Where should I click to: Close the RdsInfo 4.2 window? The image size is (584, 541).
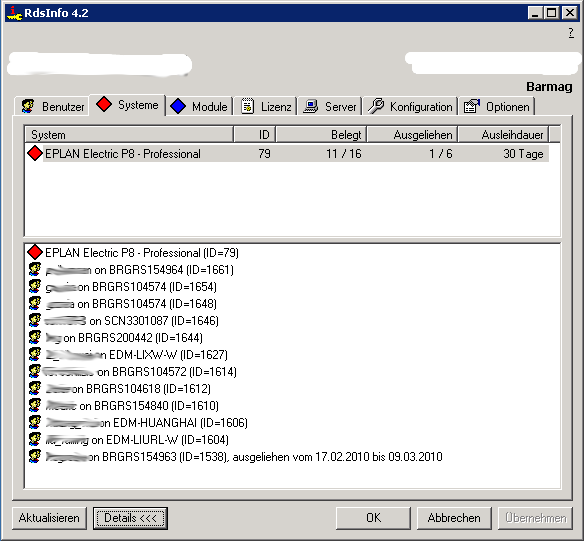(x=570, y=13)
